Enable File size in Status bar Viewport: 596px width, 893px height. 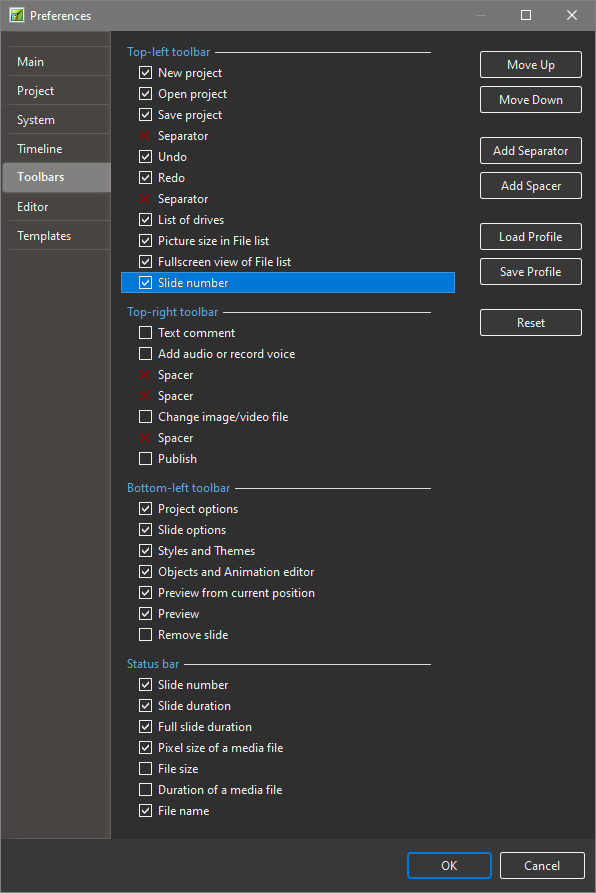tap(146, 769)
